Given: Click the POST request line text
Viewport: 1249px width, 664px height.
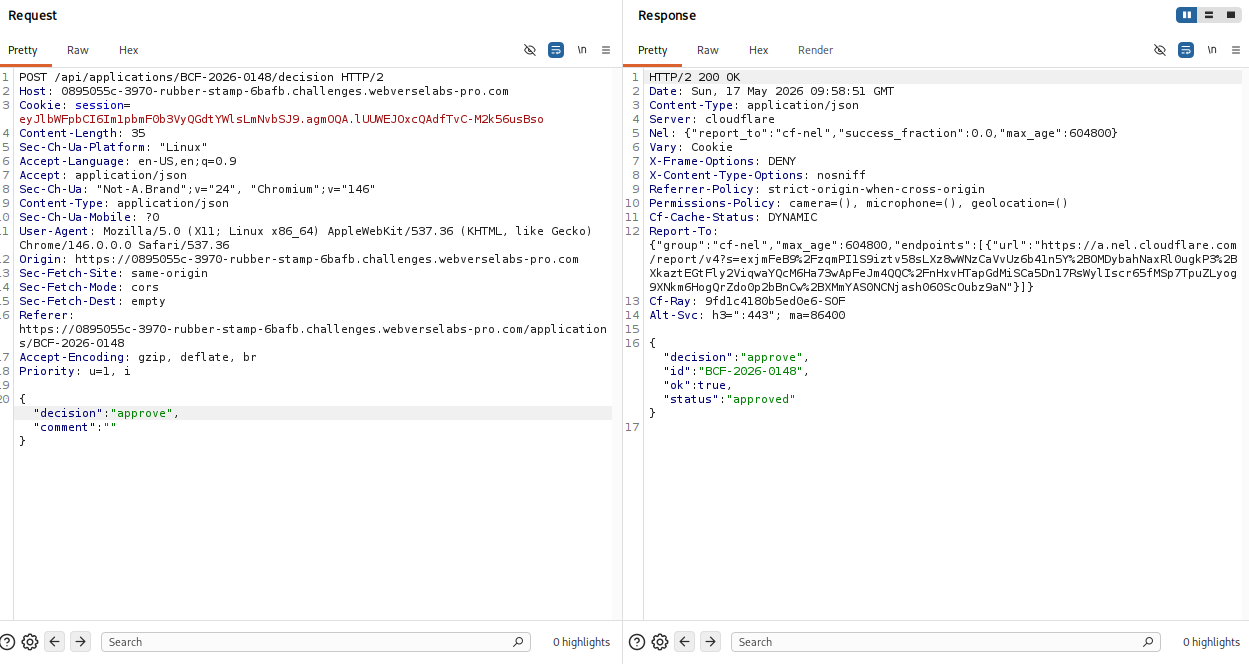Looking at the screenshot, I should 201,77.
